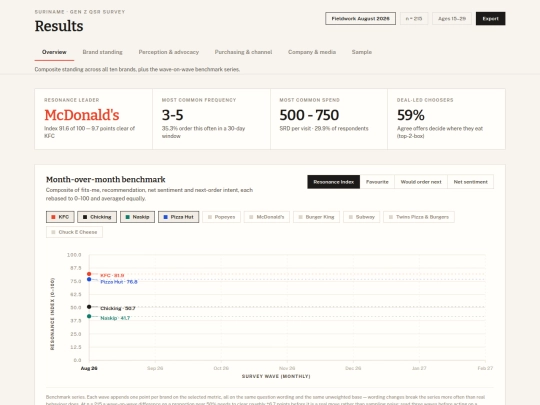Click the 'Month-over-month benchmark' heading
The width and height of the screenshot is (540, 405).
(x=106, y=179)
